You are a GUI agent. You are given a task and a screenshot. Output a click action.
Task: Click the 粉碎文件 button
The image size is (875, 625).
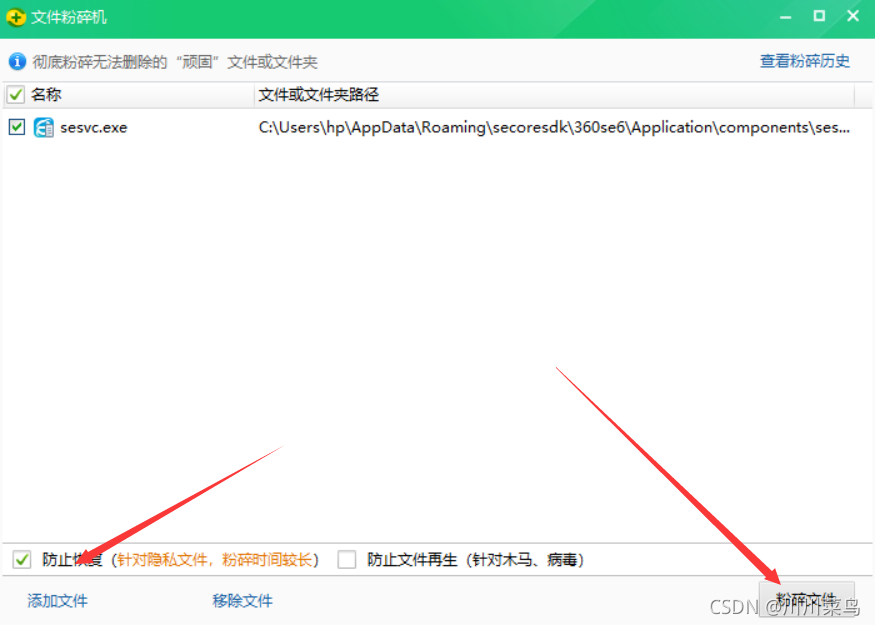[x=807, y=600]
